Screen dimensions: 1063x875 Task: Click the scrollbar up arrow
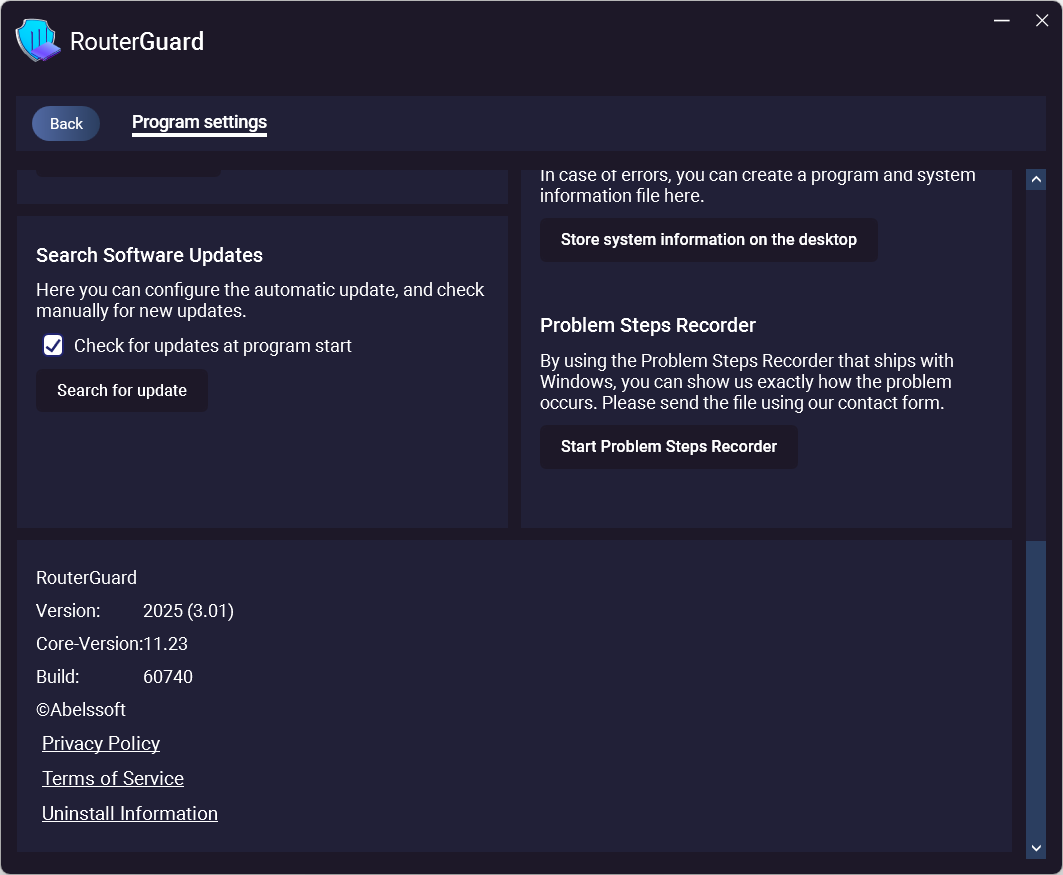coord(1036,180)
